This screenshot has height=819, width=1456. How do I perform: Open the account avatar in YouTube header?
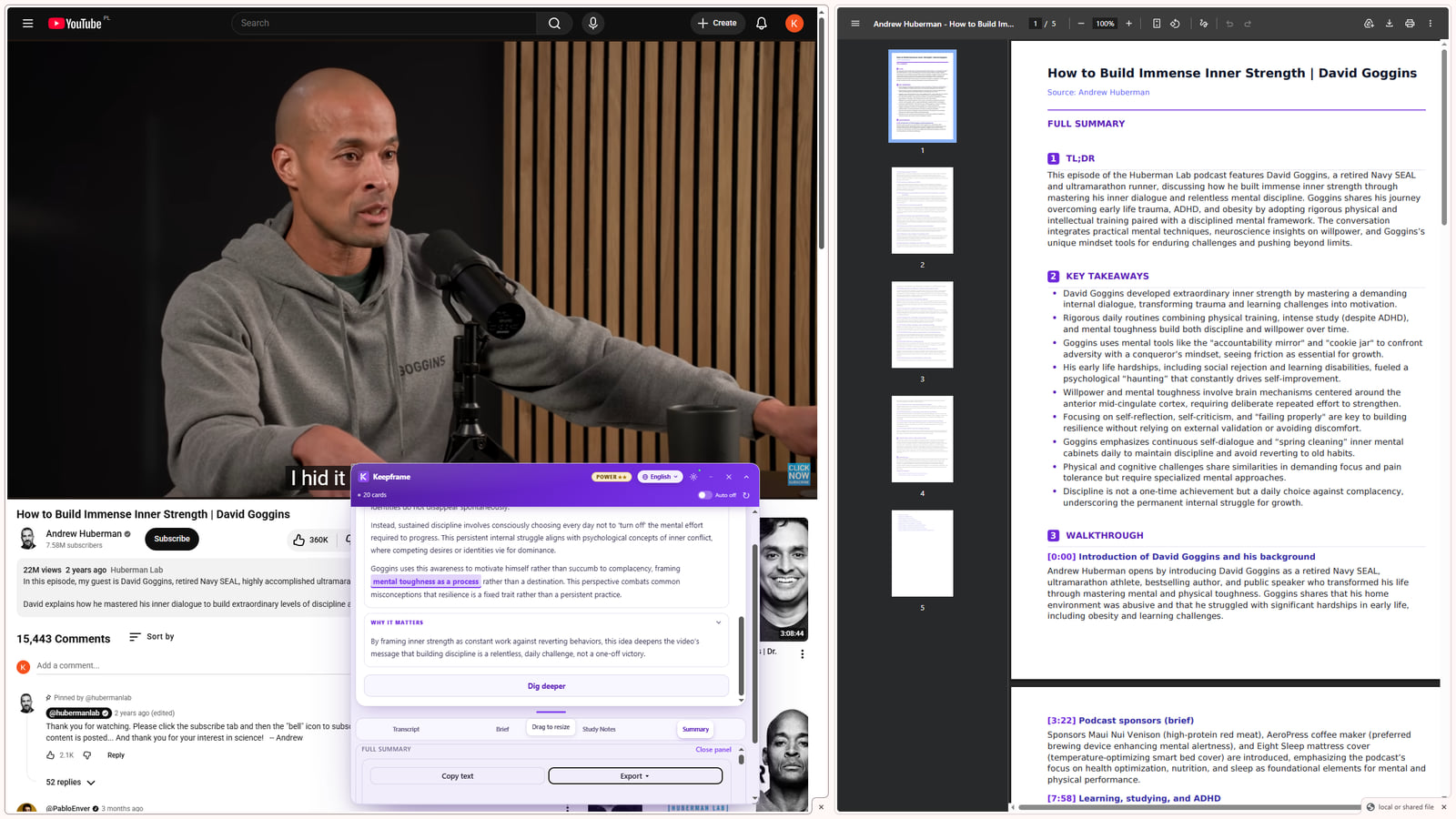[794, 24]
